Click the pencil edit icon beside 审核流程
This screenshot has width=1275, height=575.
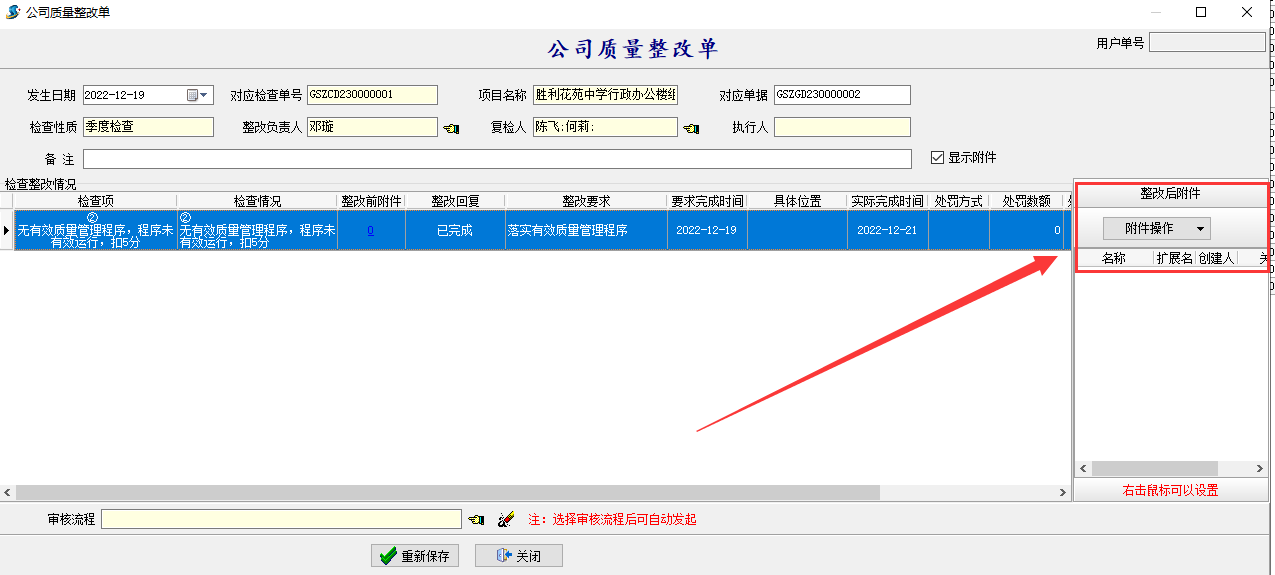[506, 520]
